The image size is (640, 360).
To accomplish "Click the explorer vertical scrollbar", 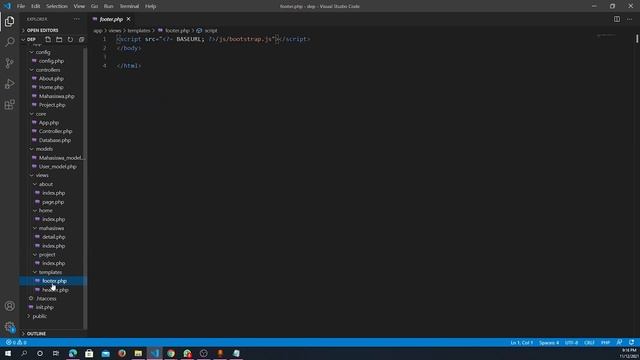I will pyautogui.click(x=85, y=188).
